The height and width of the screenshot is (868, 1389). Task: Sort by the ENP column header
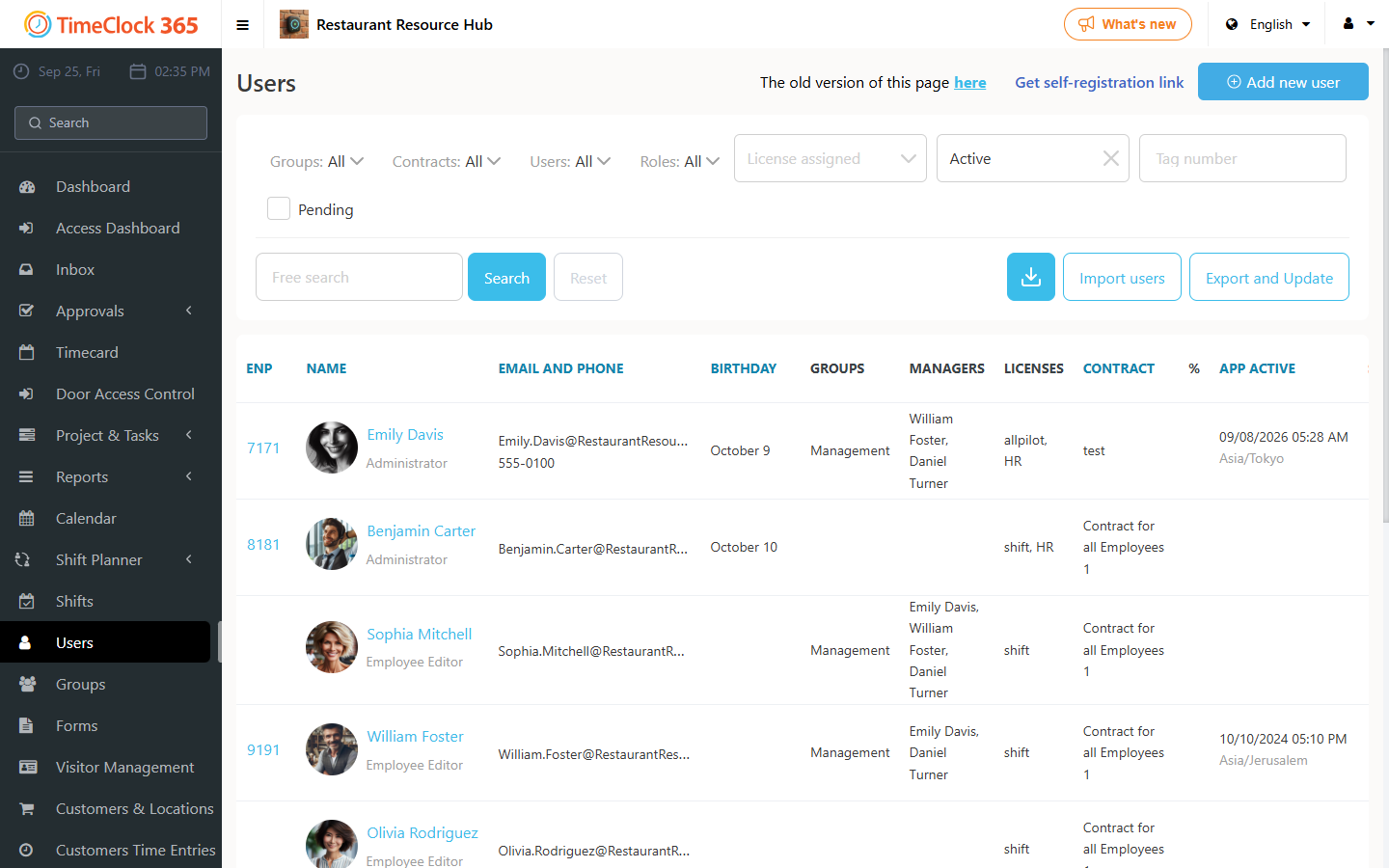tap(259, 368)
